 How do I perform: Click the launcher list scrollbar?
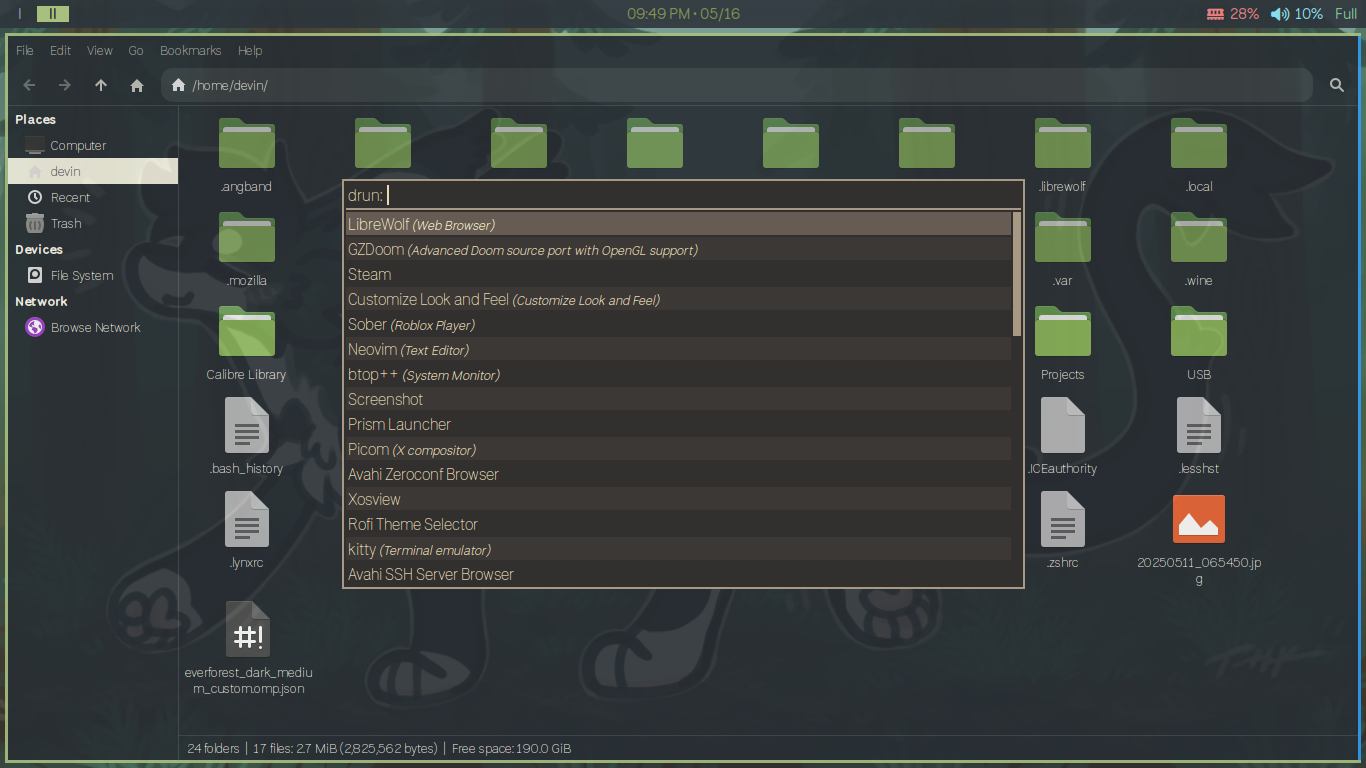pyautogui.click(x=1017, y=273)
